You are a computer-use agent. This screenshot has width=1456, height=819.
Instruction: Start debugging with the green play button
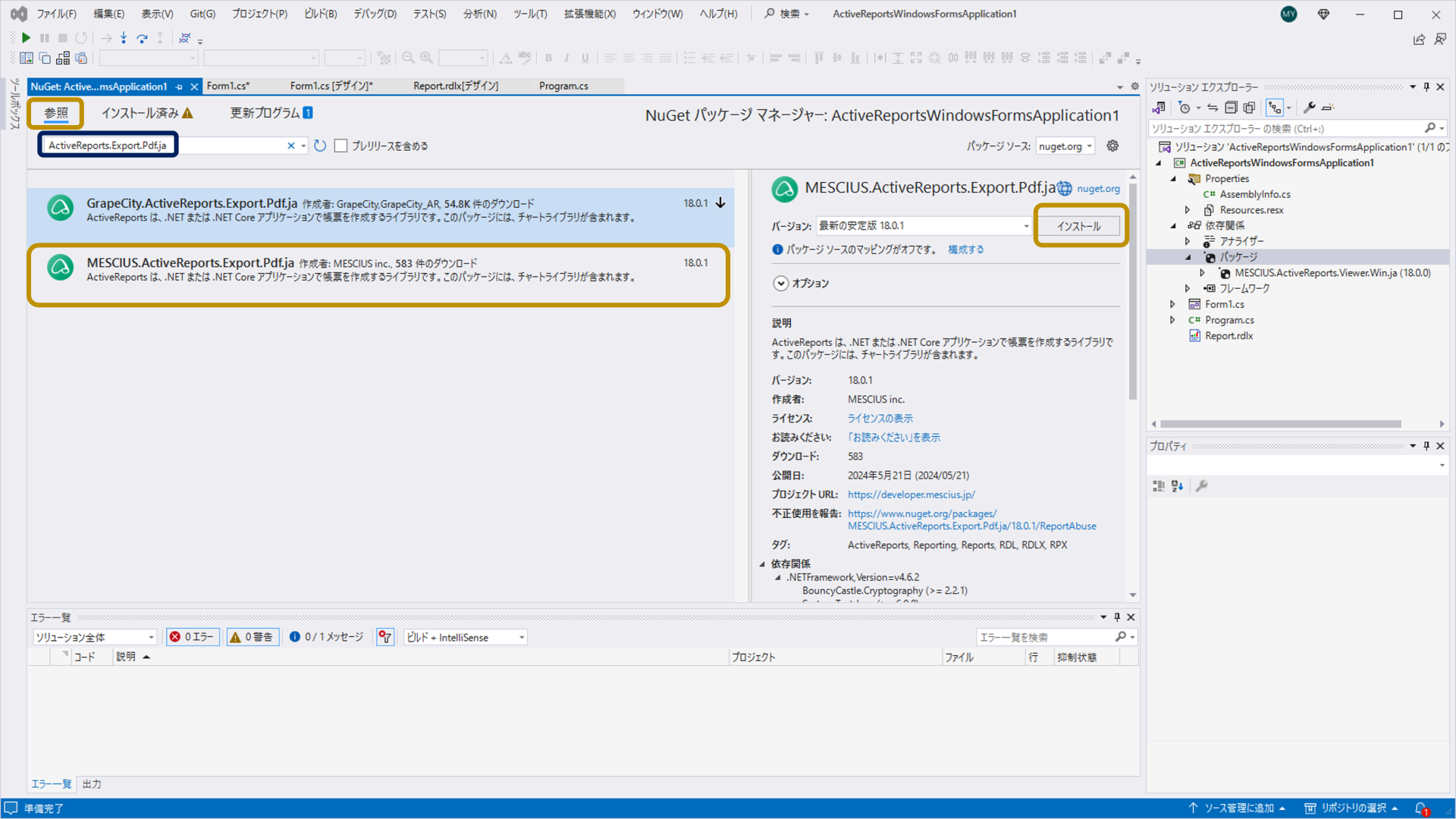27,38
